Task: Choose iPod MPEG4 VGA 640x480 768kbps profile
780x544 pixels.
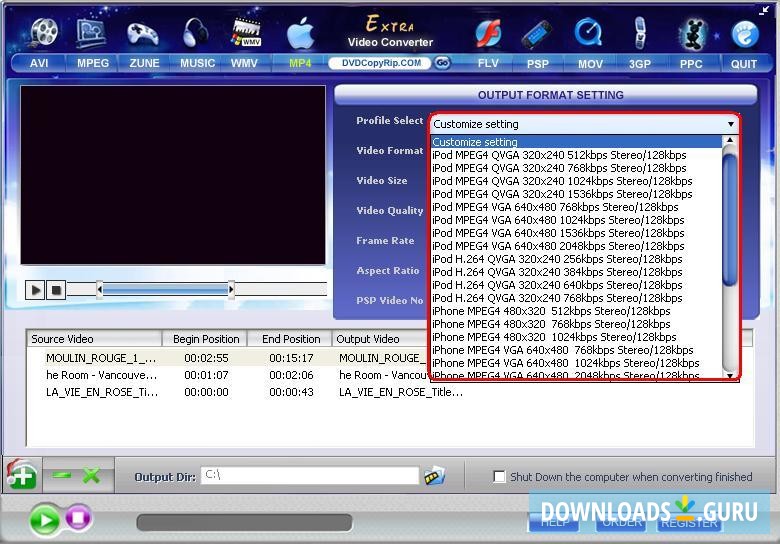Action: coord(577,207)
